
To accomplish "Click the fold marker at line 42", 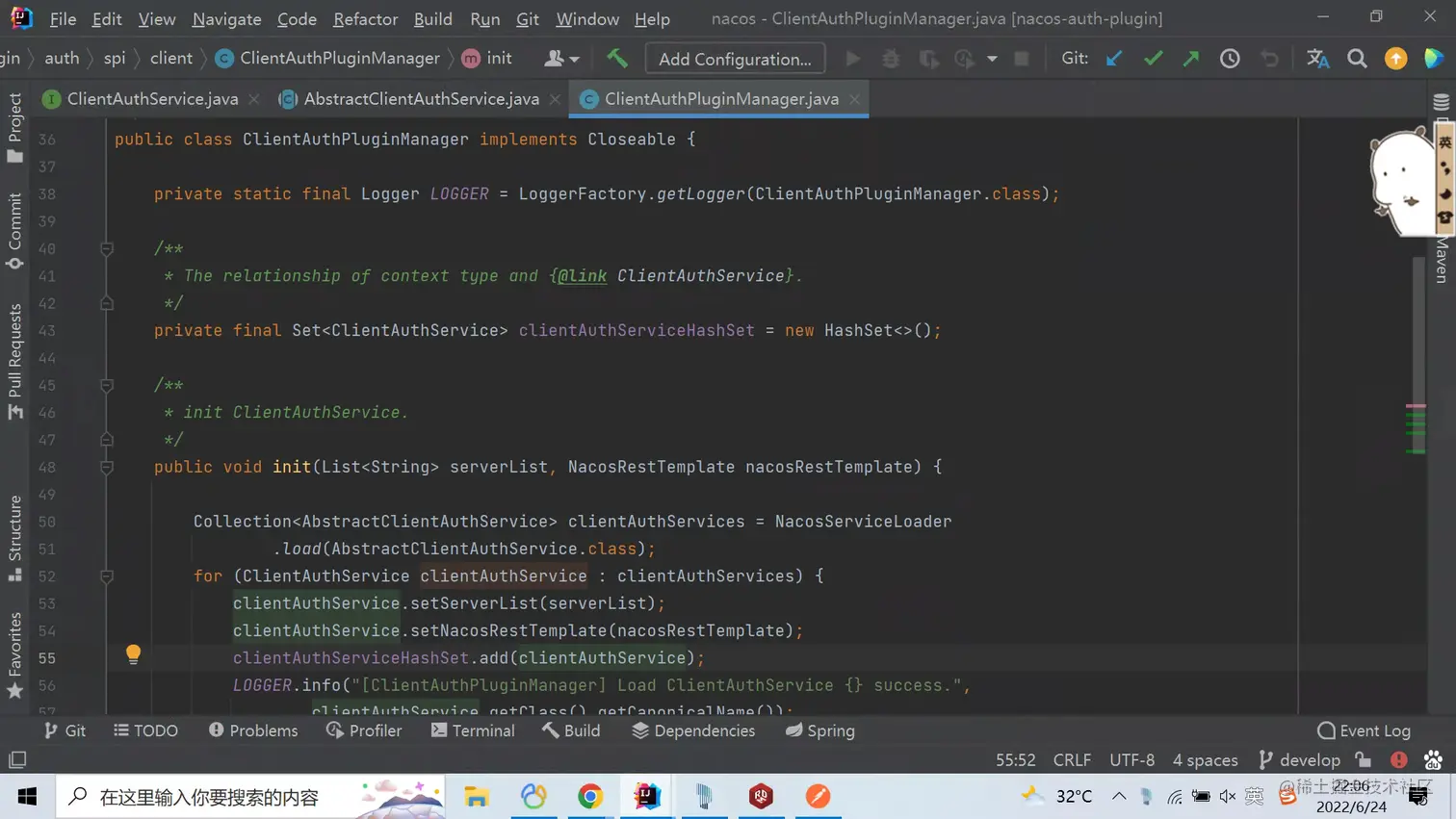I will point(107,303).
